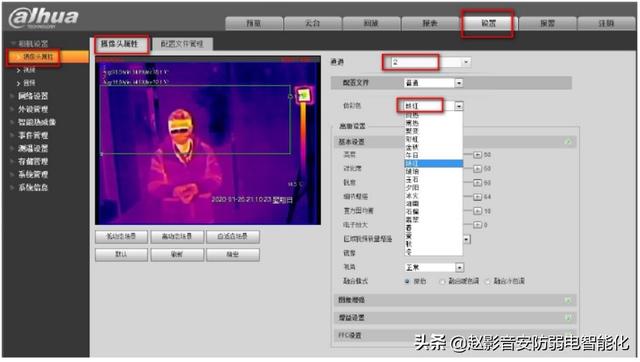Click the 默认 (Default) button

click(121, 255)
